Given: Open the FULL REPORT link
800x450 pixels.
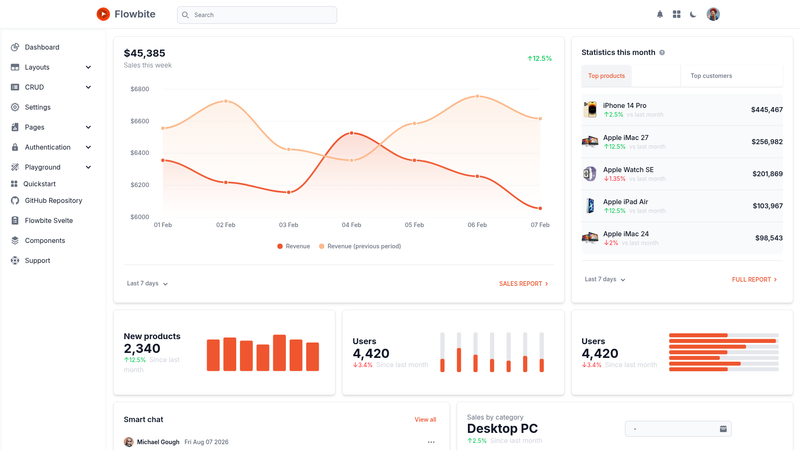Looking at the screenshot, I should click(754, 280).
